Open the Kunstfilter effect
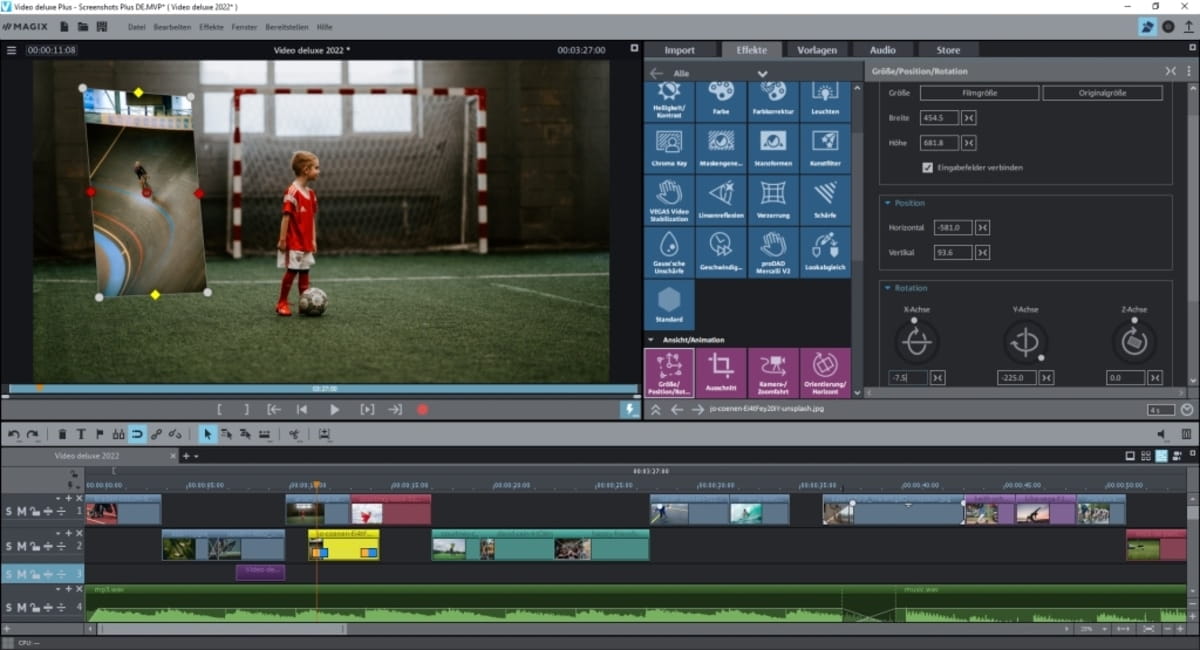Image resolution: width=1200 pixels, height=650 pixels. click(x=826, y=146)
